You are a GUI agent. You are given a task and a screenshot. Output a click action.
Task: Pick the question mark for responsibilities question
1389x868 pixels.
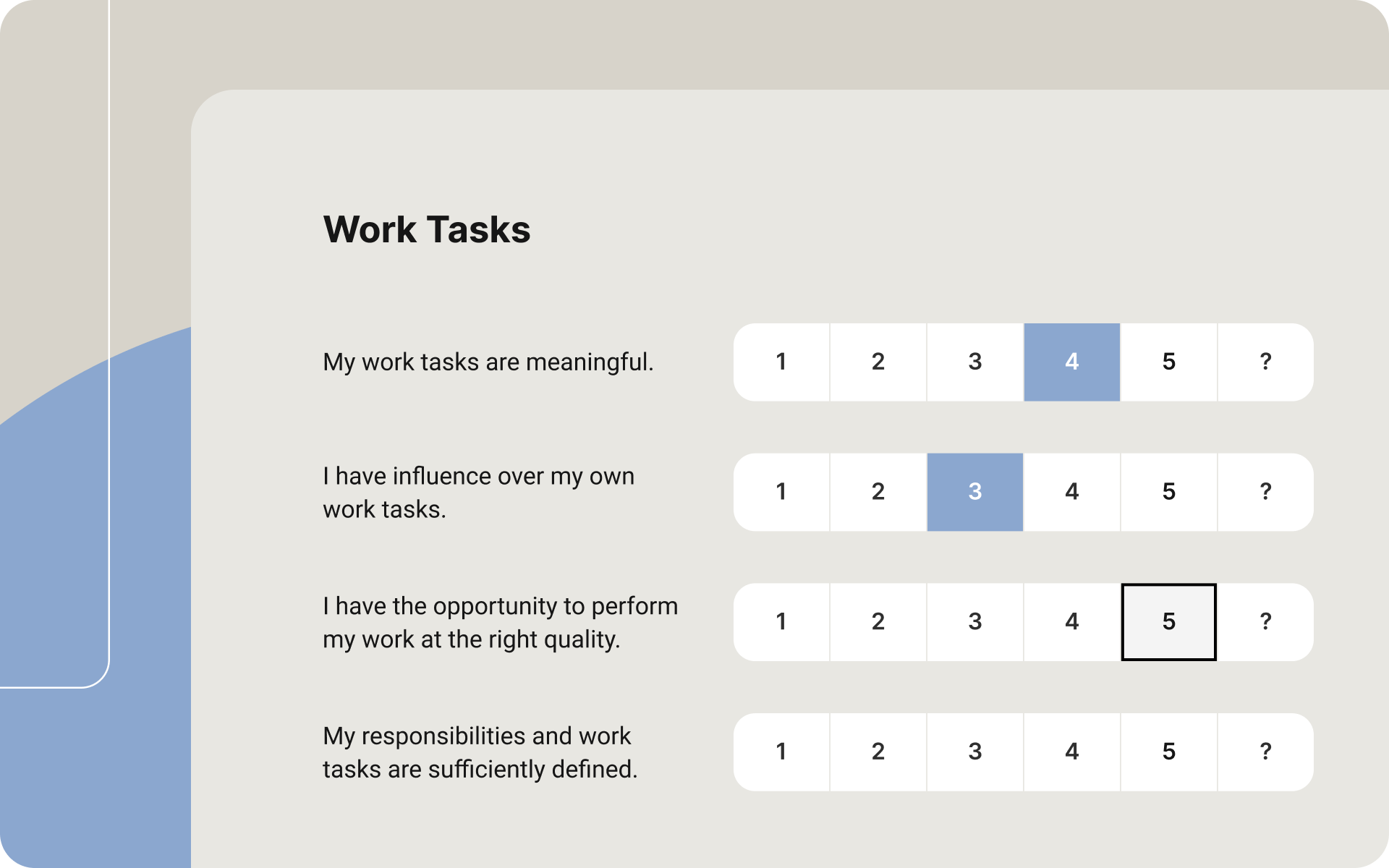pos(1265,752)
